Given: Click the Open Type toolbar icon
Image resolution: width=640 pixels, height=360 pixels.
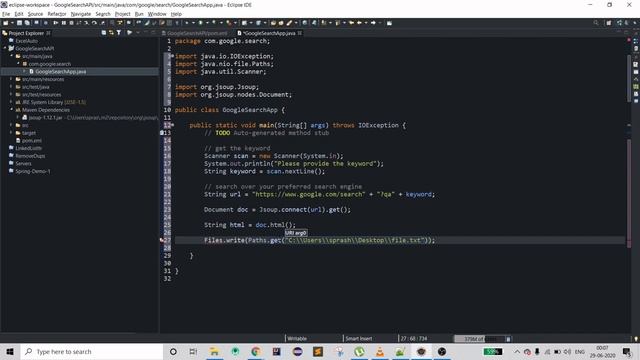Looking at the screenshot, I should click(273, 23).
